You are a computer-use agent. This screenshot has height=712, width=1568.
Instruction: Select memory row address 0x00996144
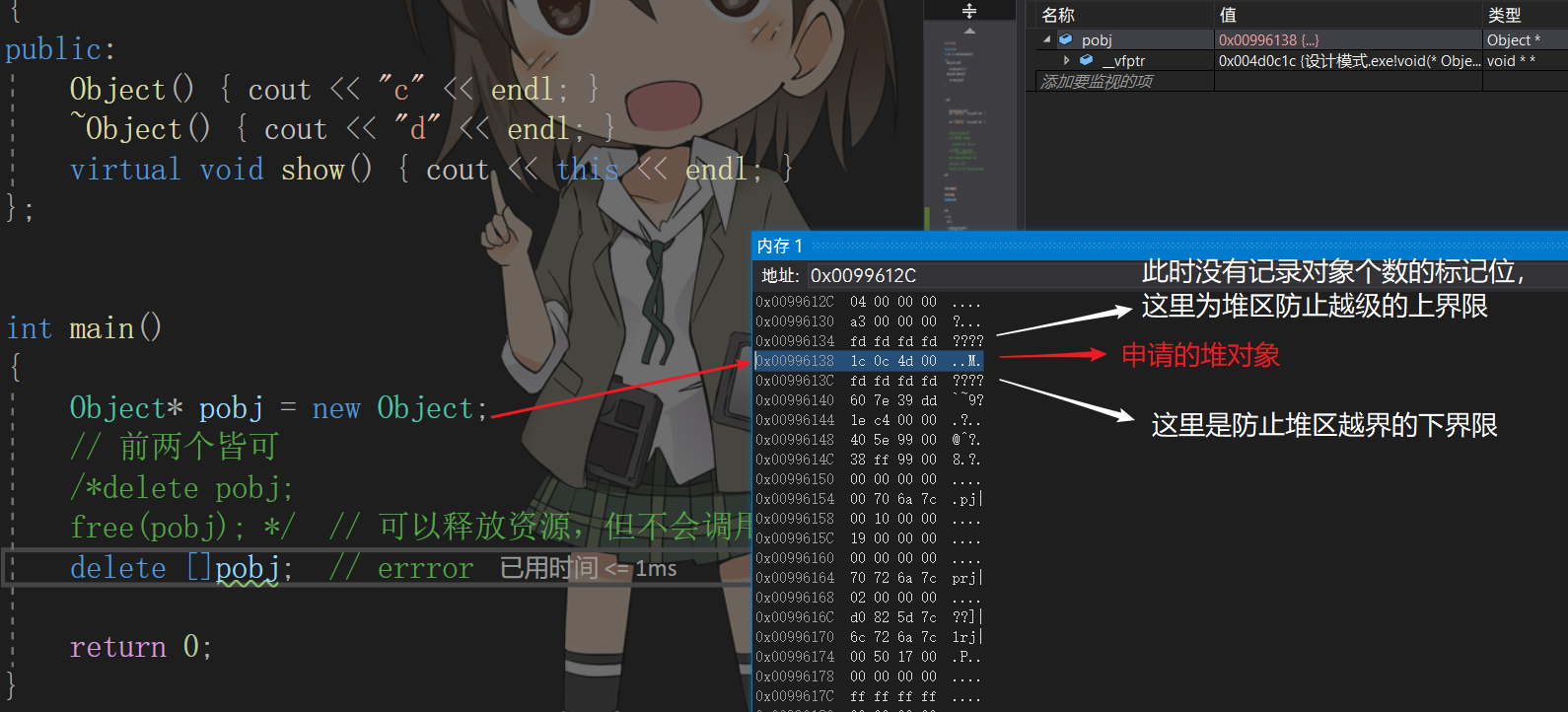(x=795, y=420)
